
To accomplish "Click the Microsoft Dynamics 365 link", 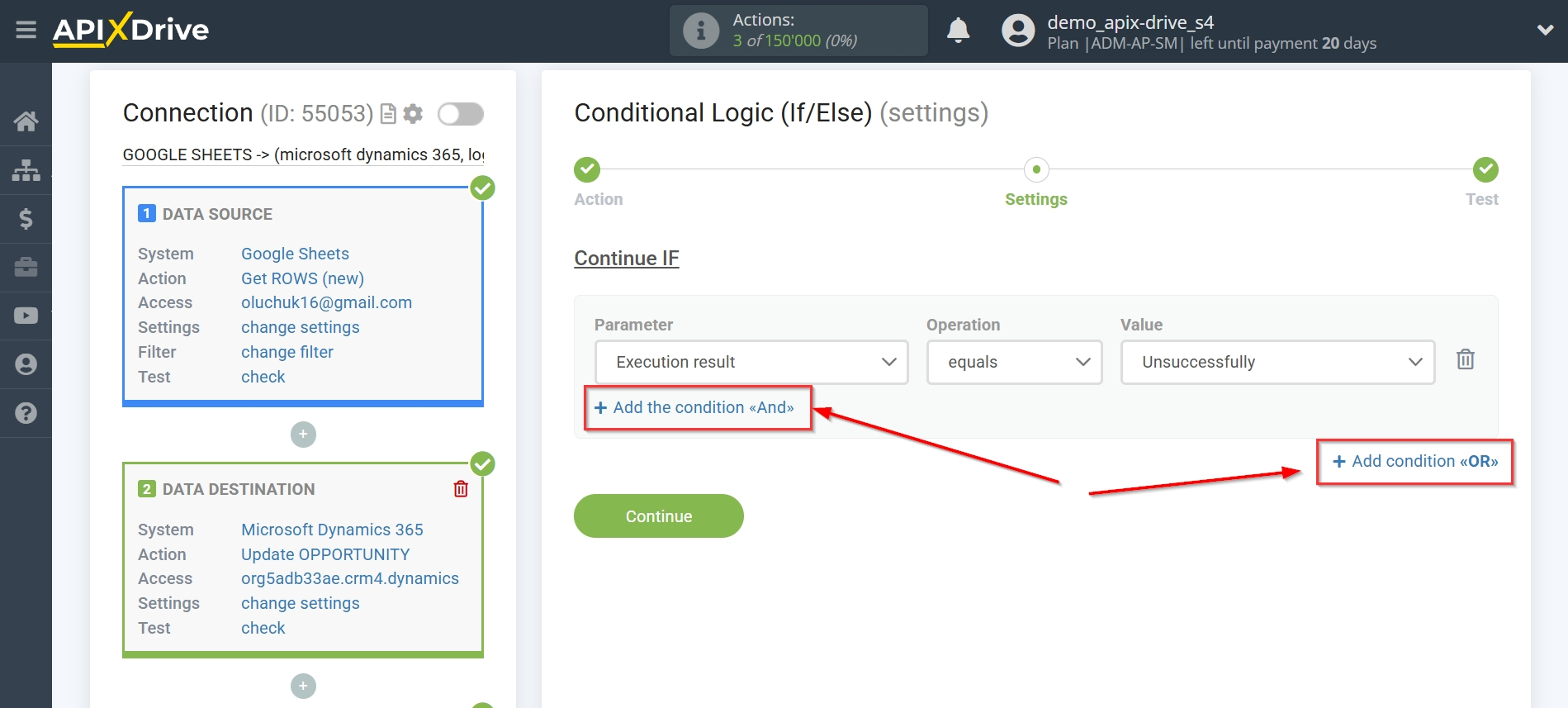I will (x=332, y=530).
